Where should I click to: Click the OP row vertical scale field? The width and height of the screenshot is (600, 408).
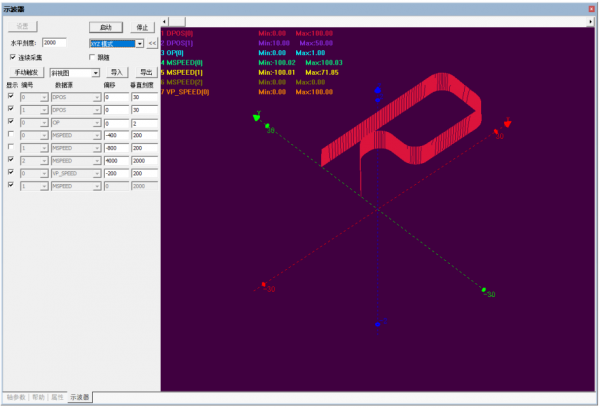[144, 121]
